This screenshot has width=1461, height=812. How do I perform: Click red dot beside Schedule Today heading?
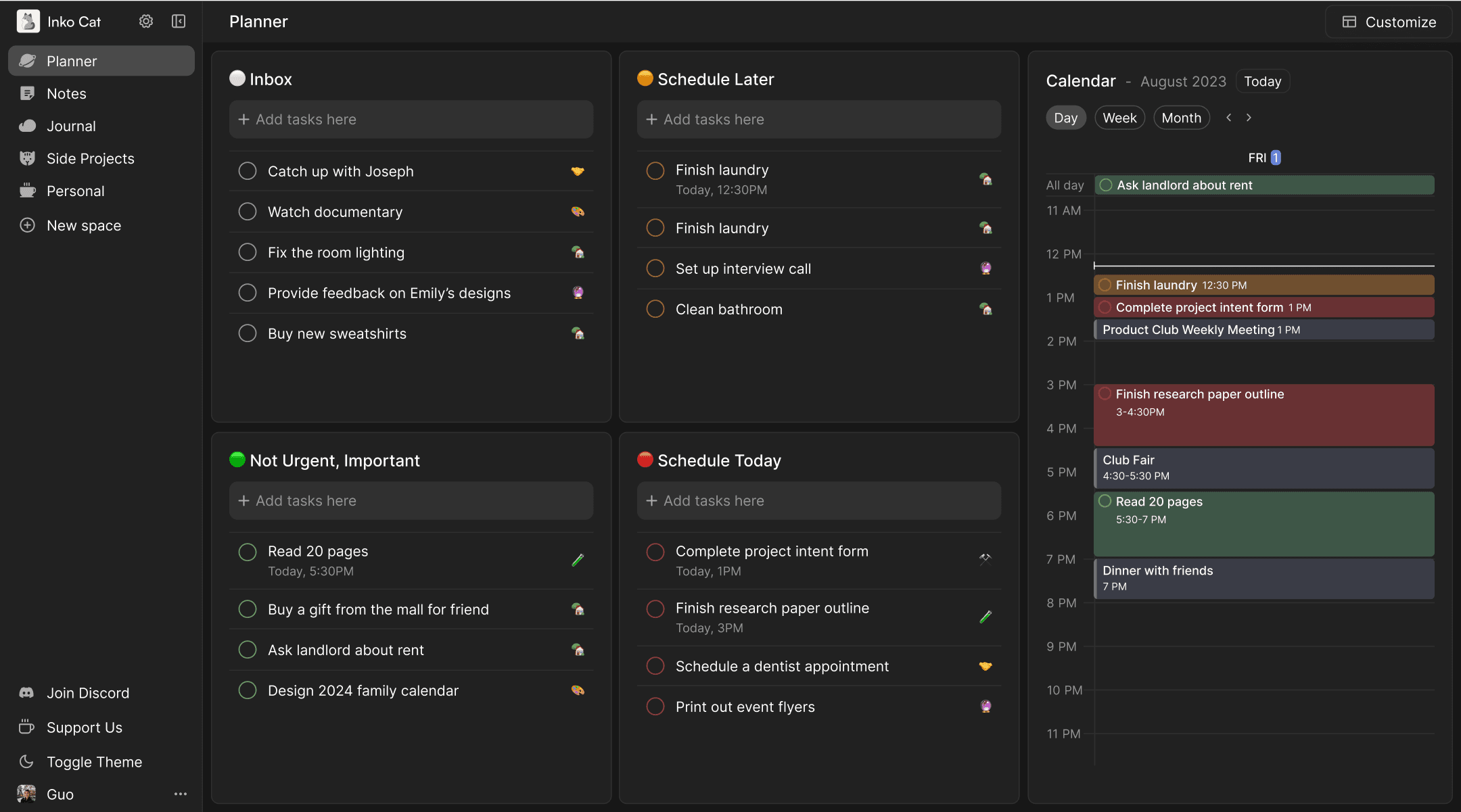pos(645,460)
